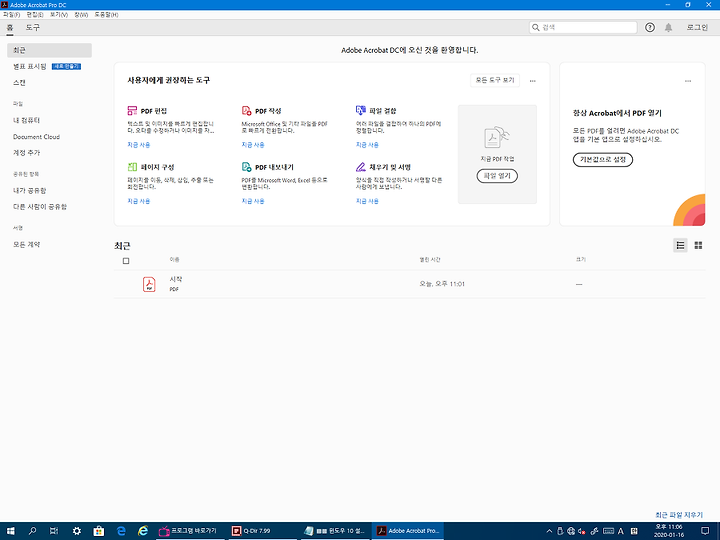The width and height of the screenshot is (720, 540).
Task: Click the 파일 열기 button
Action: 497,176
